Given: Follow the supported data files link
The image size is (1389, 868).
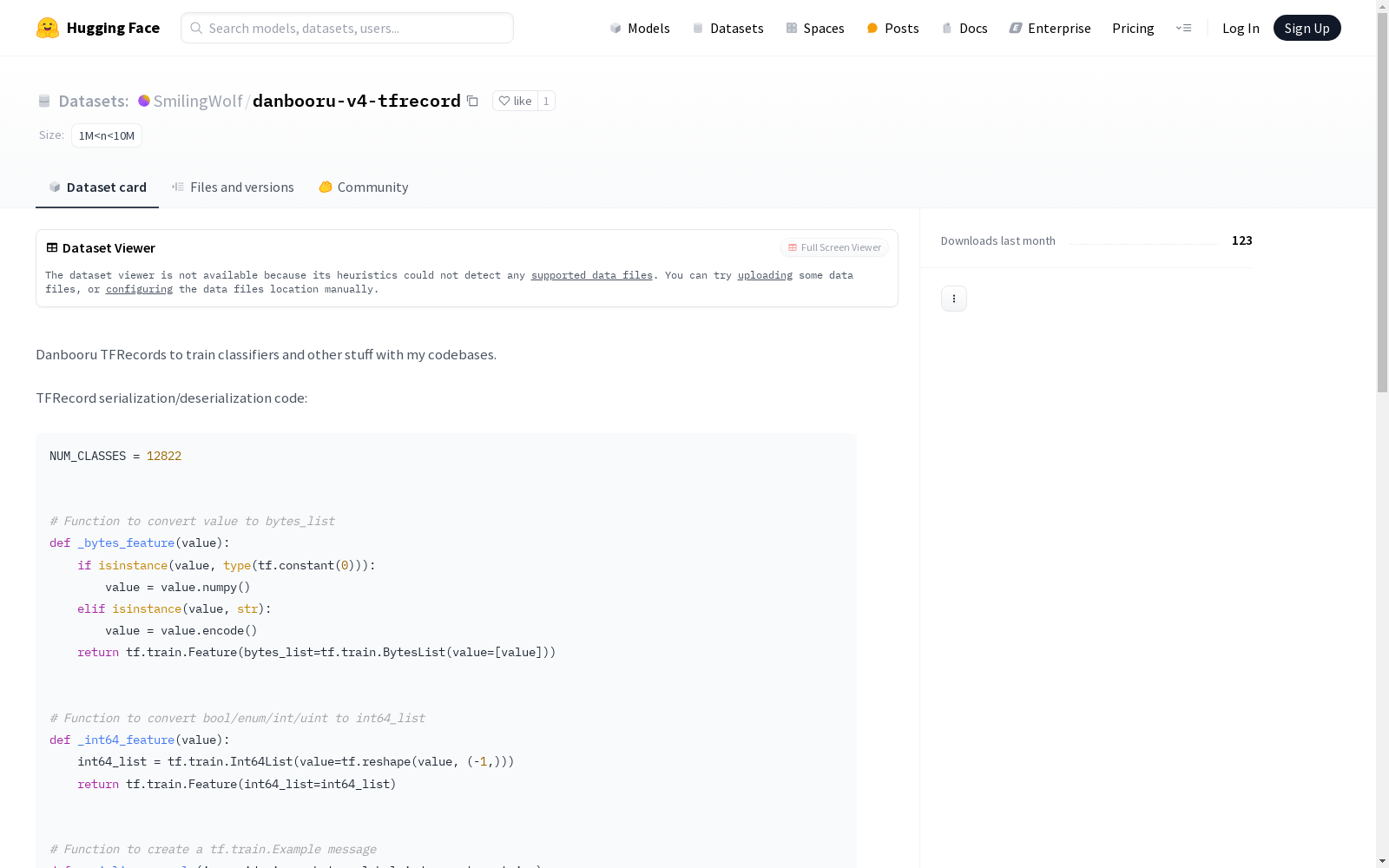Looking at the screenshot, I should tap(591, 275).
